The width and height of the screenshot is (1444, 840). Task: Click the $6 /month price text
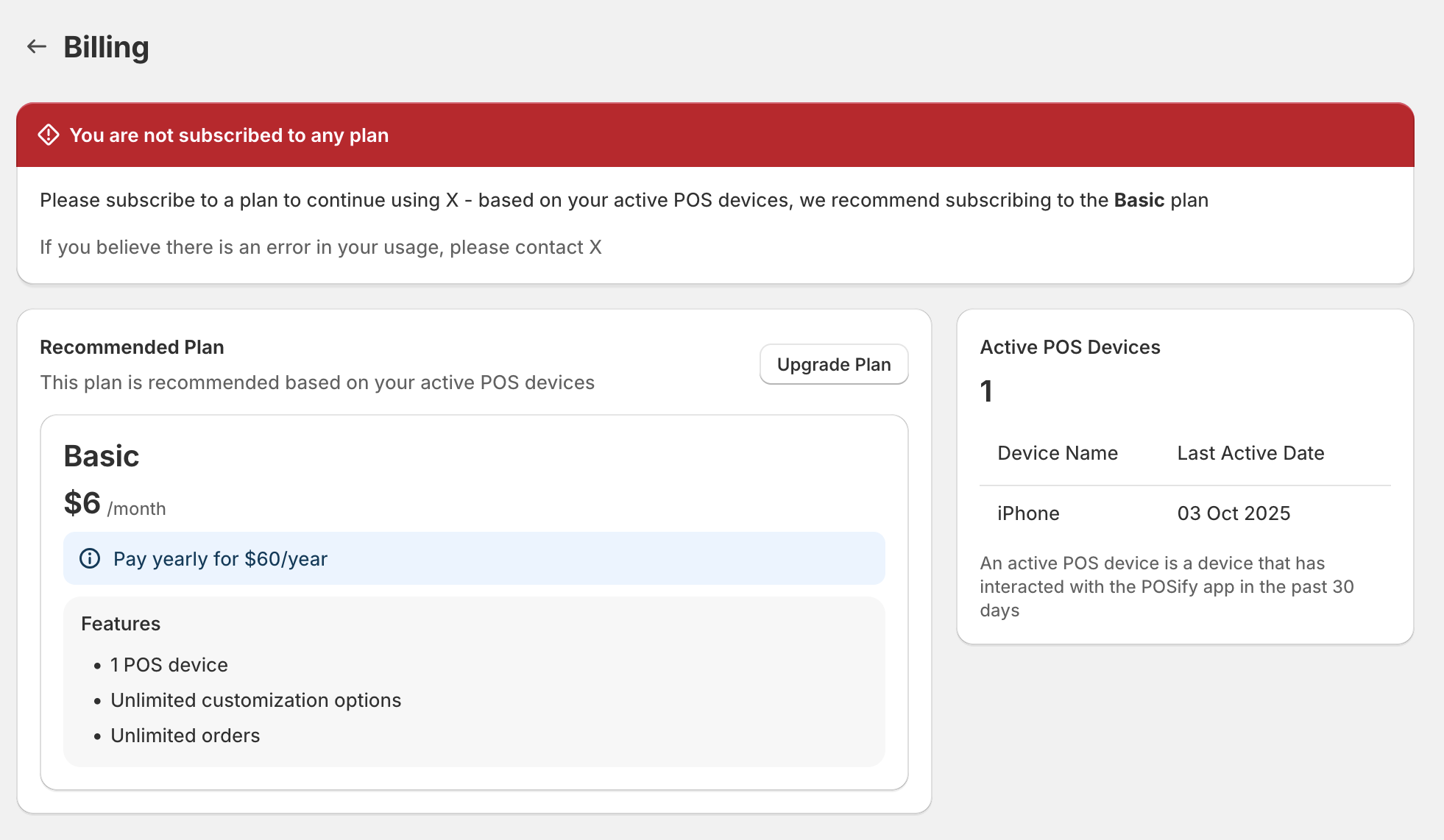coord(114,505)
